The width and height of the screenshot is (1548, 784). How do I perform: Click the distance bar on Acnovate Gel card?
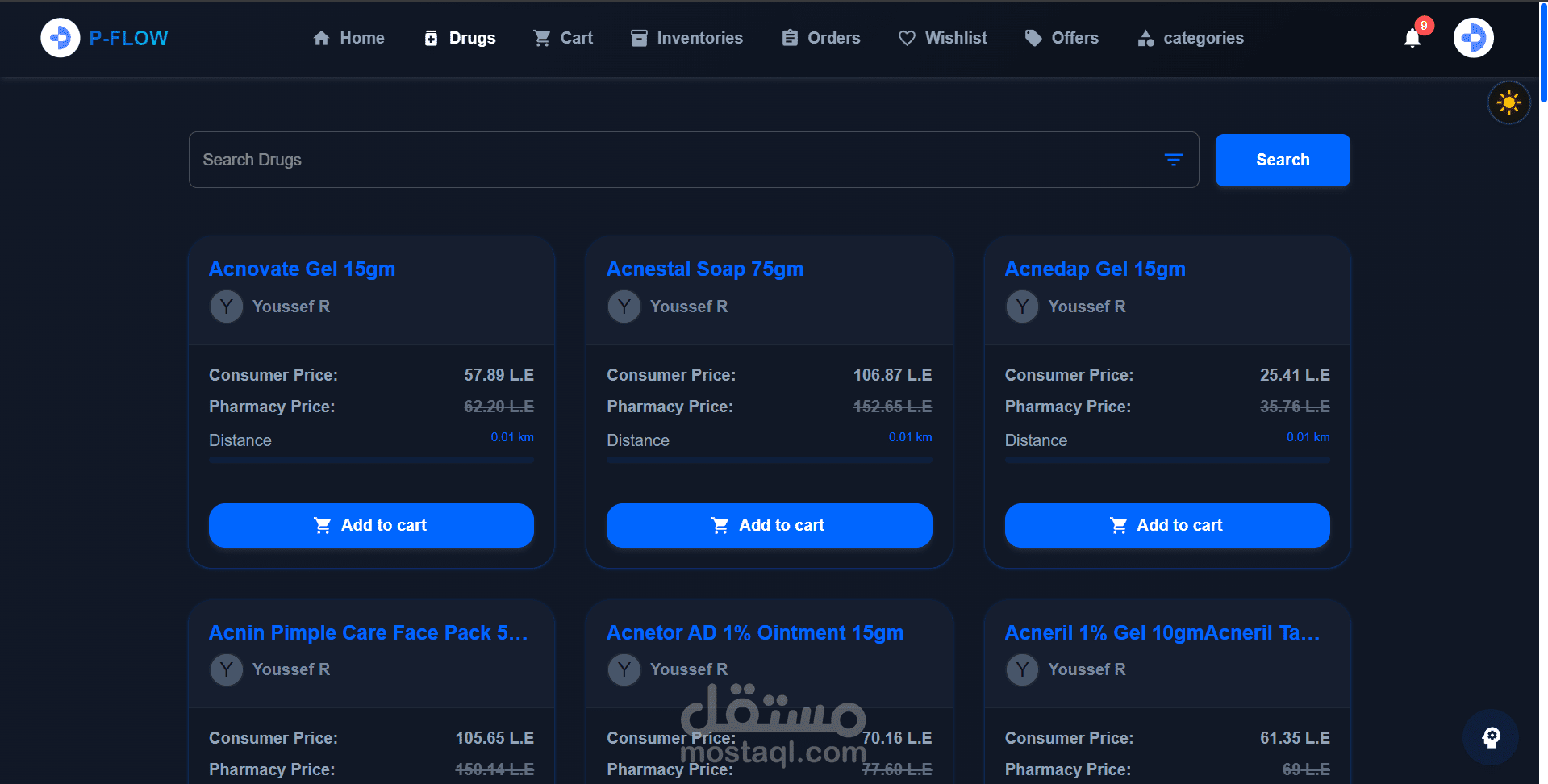pos(371,460)
